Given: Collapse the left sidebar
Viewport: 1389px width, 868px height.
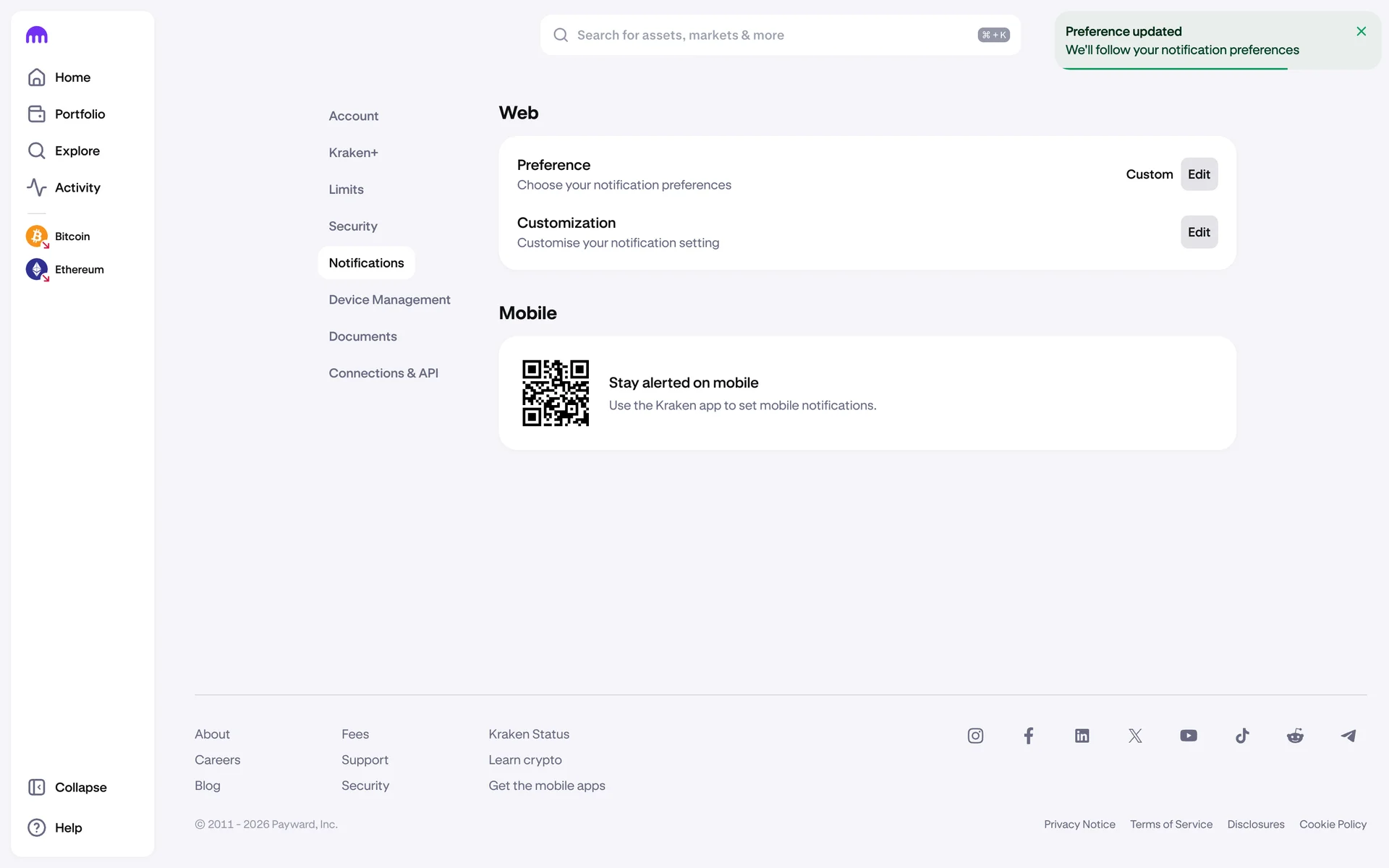Looking at the screenshot, I should click(67, 787).
